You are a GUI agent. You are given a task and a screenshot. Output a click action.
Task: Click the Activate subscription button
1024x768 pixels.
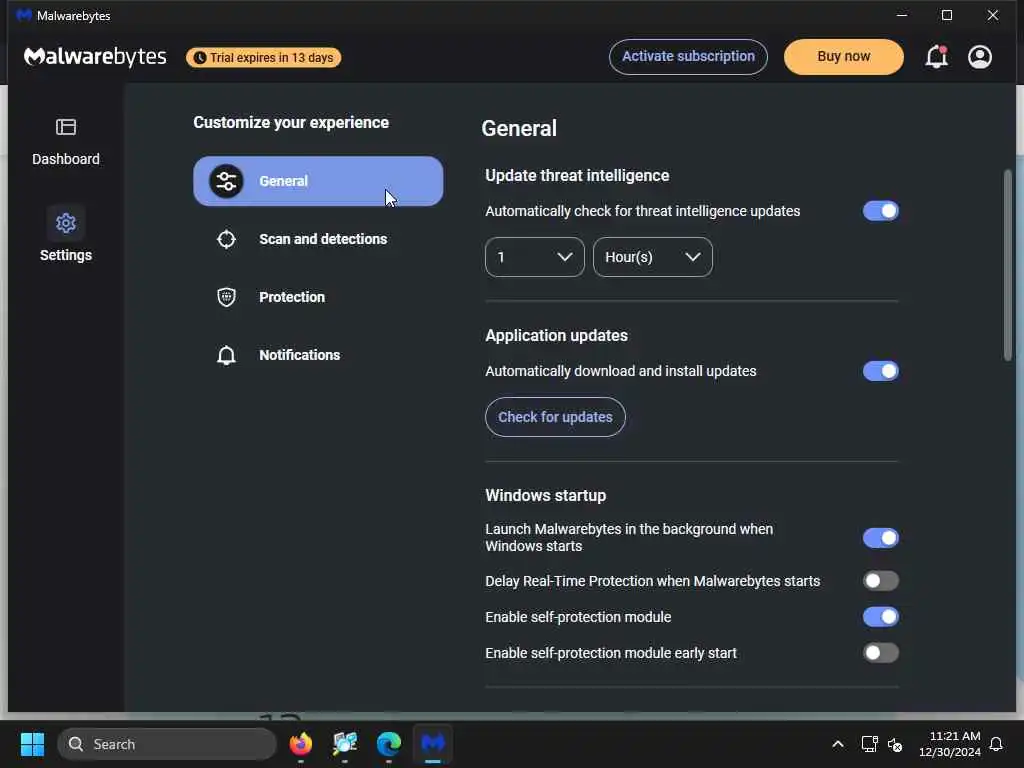(x=688, y=57)
